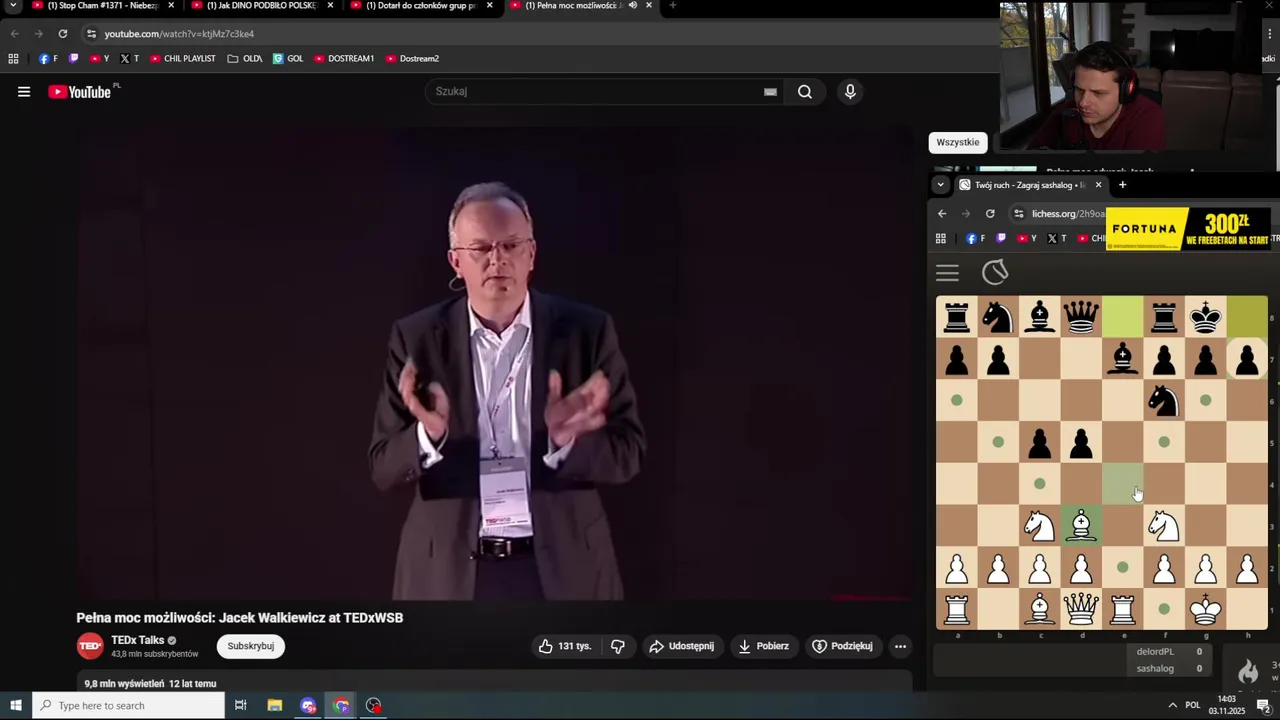Open a new tab in YouTube window
Image resolution: width=1280 pixels, height=720 pixels.
tap(672, 5)
